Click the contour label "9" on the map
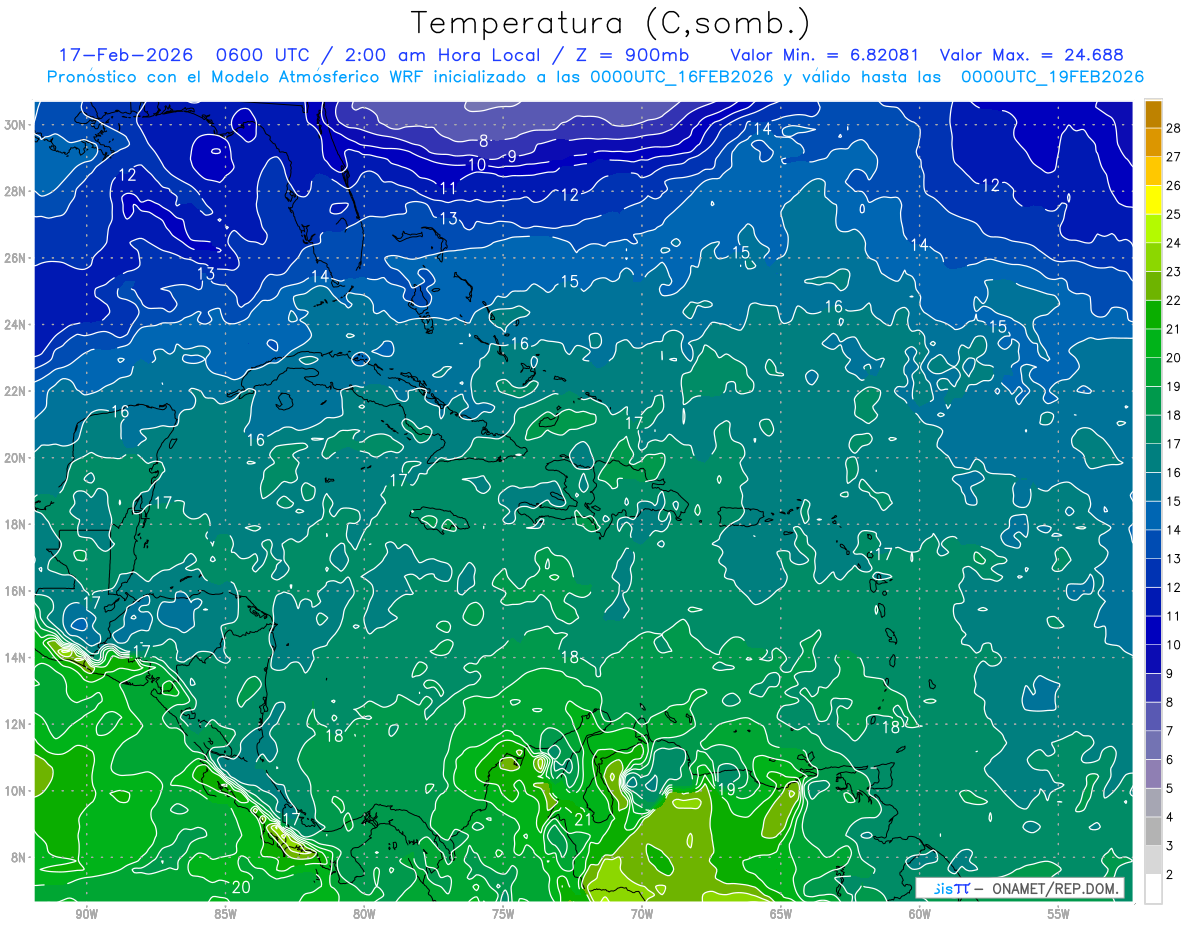The height and width of the screenshot is (927, 1200). click(x=511, y=156)
